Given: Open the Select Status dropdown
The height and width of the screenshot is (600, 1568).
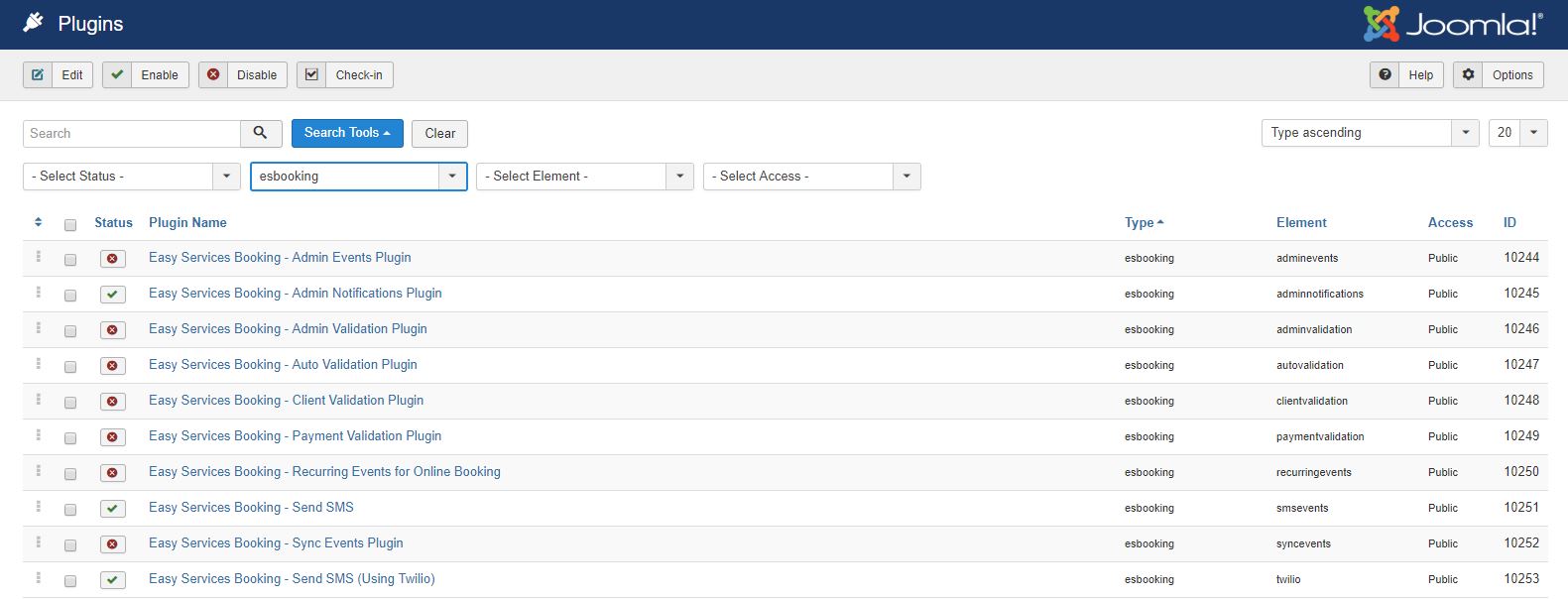Looking at the screenshot, I should pos(132,177).
